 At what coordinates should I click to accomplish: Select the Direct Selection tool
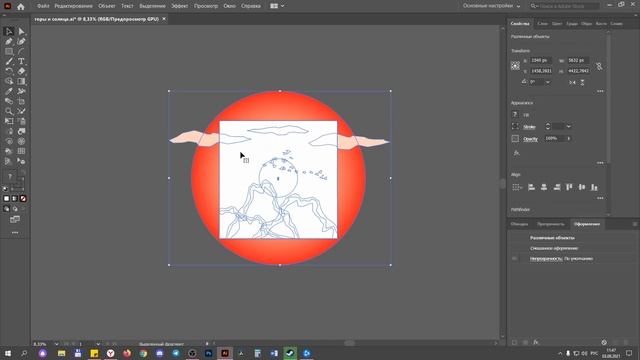(22, 31)
